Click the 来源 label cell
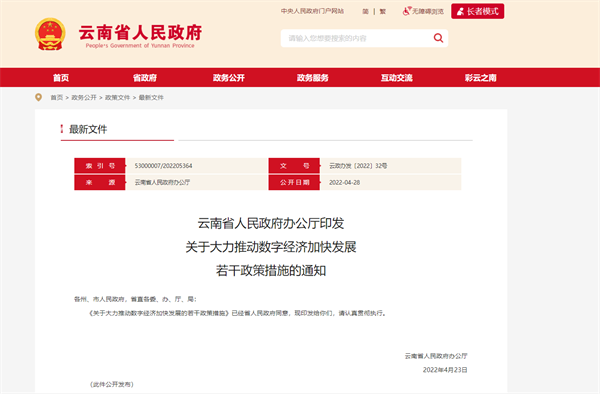Screen dimensions: 600x394 100,182
